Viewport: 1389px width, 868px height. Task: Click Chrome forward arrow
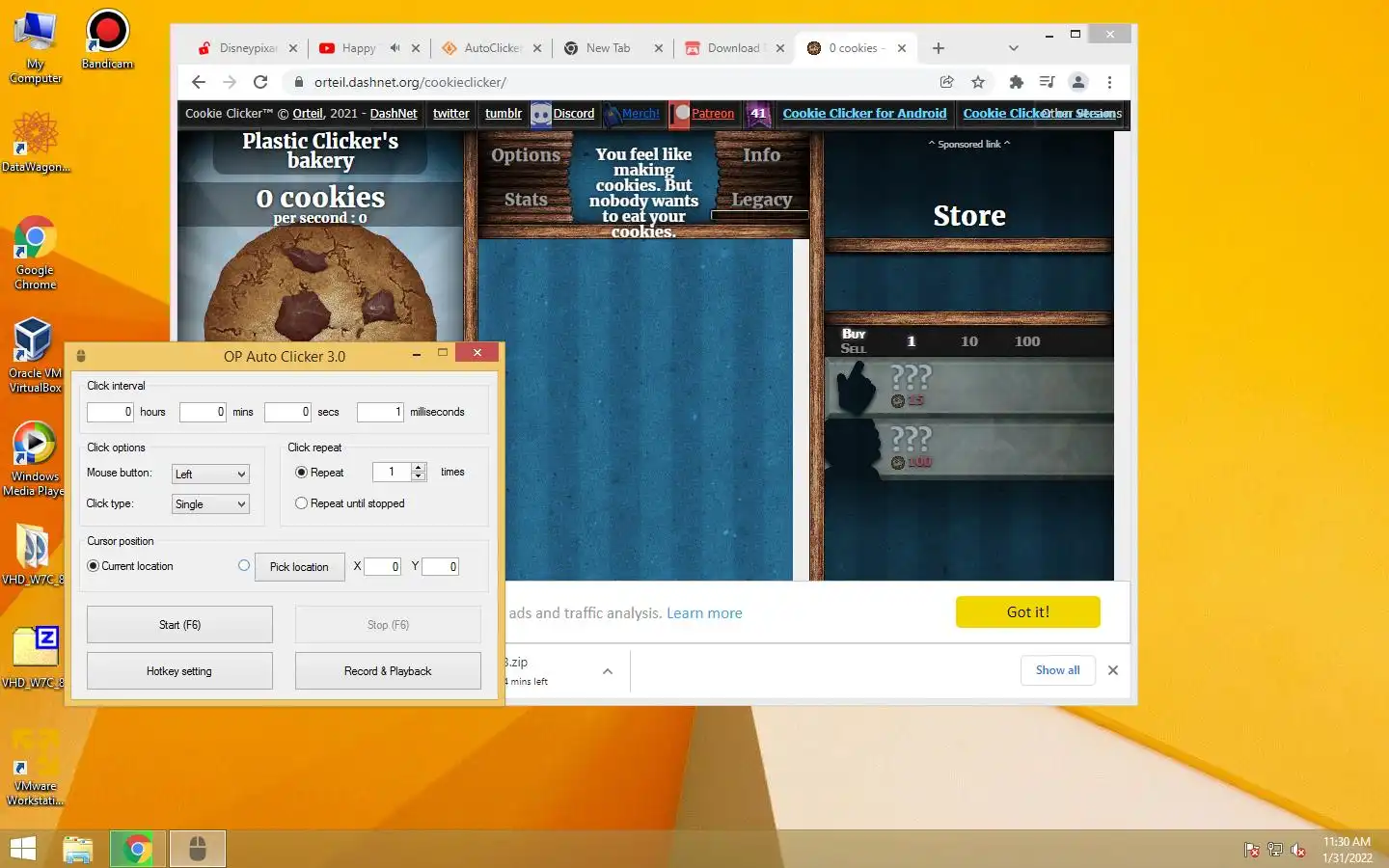point(230,82)
